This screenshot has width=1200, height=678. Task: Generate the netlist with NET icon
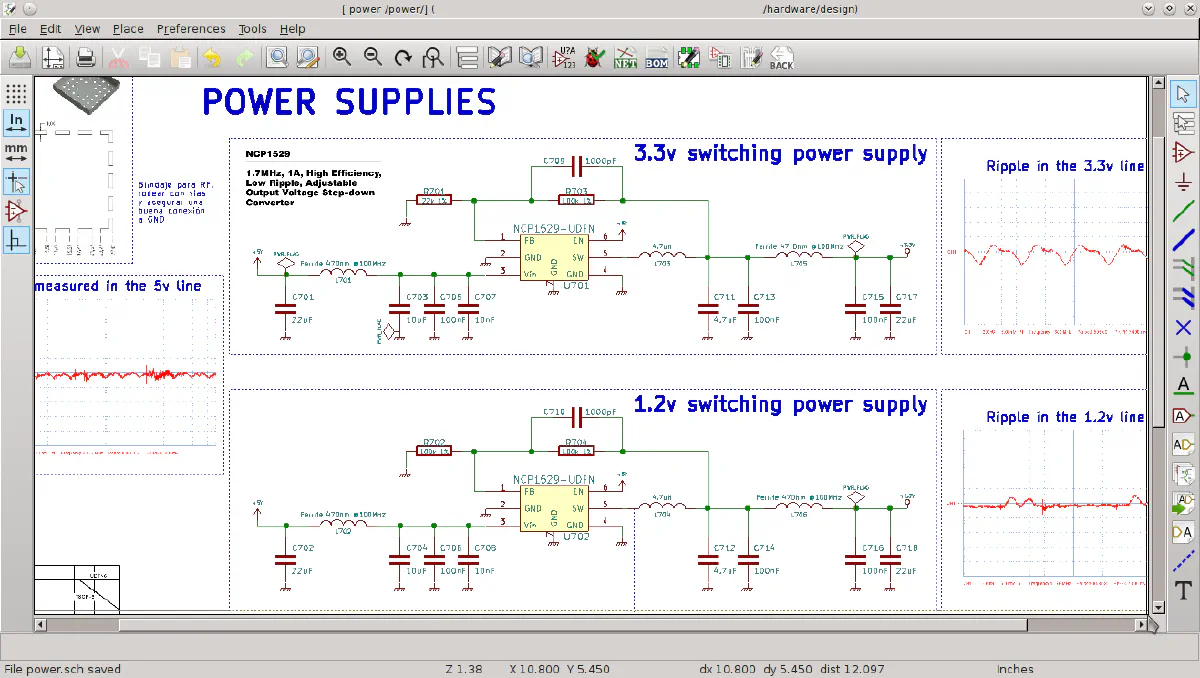pyautogui.click(x=625, y=57)
